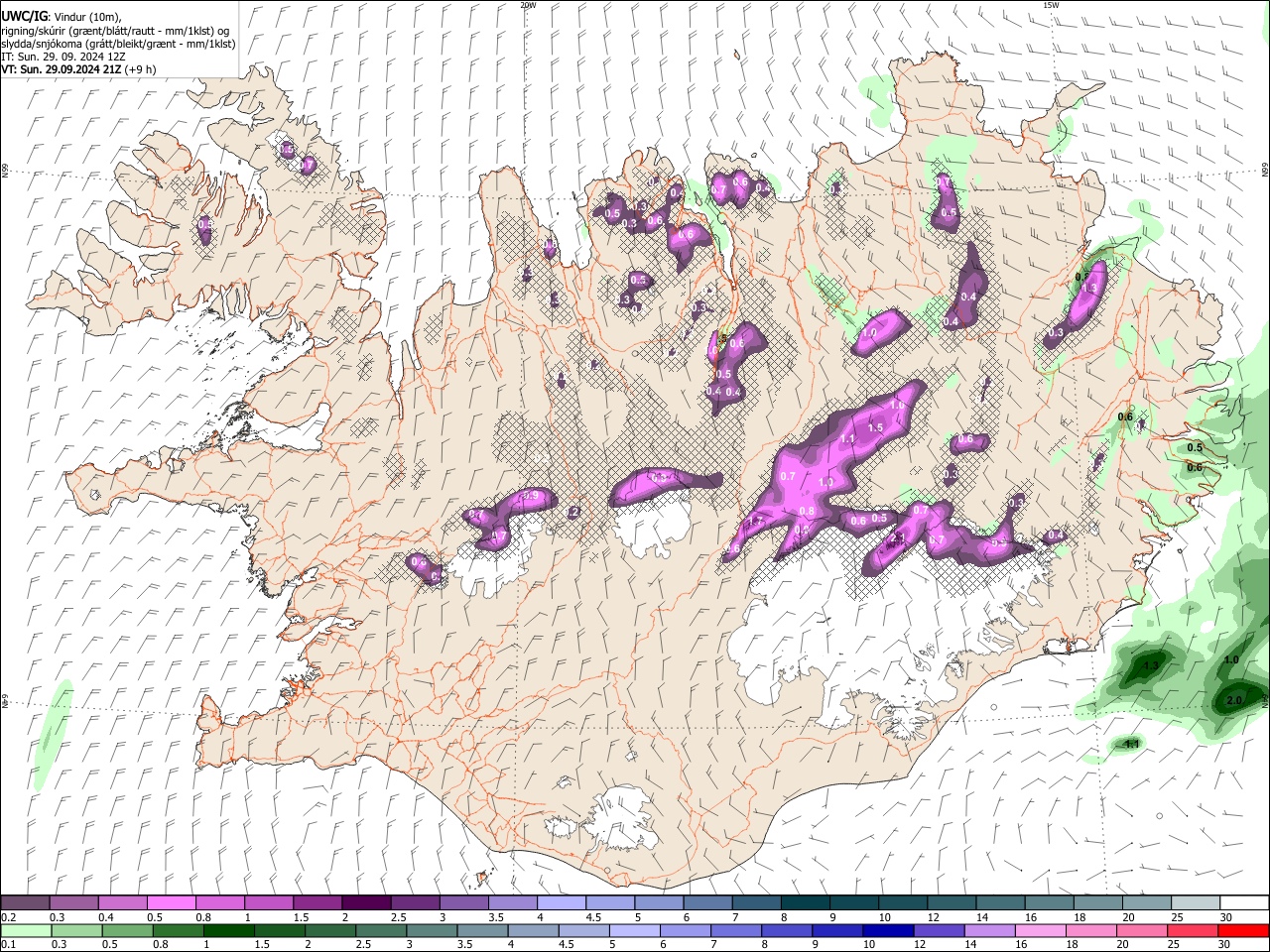Click the '2.0' value in the dark green offshore rain
1270x952 pixels.
click(1234, 700)
